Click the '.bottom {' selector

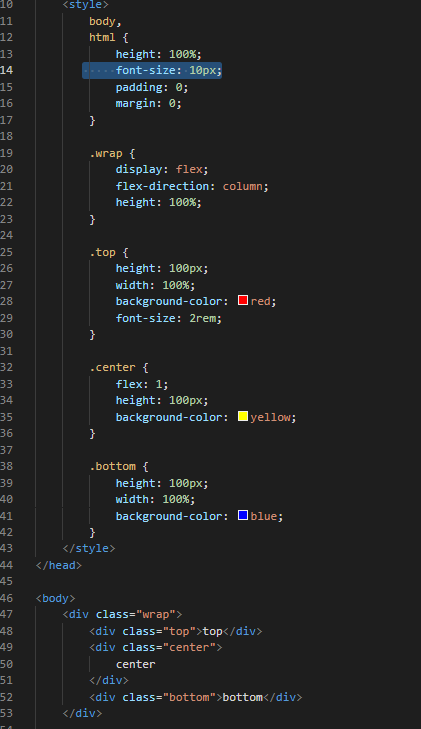pyautogui.click(x=119, y=466)
